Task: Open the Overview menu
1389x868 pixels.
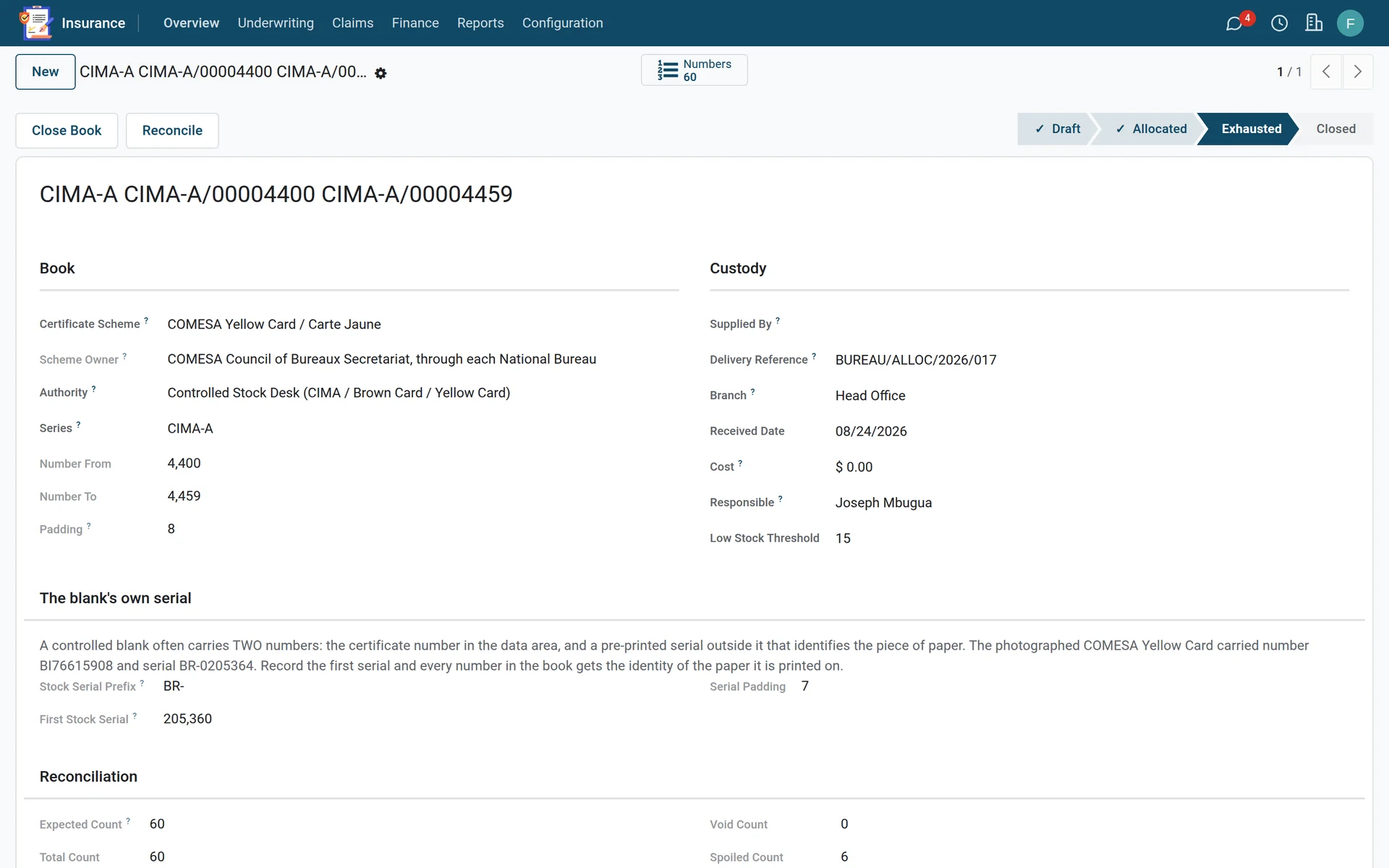Action: 191,23
